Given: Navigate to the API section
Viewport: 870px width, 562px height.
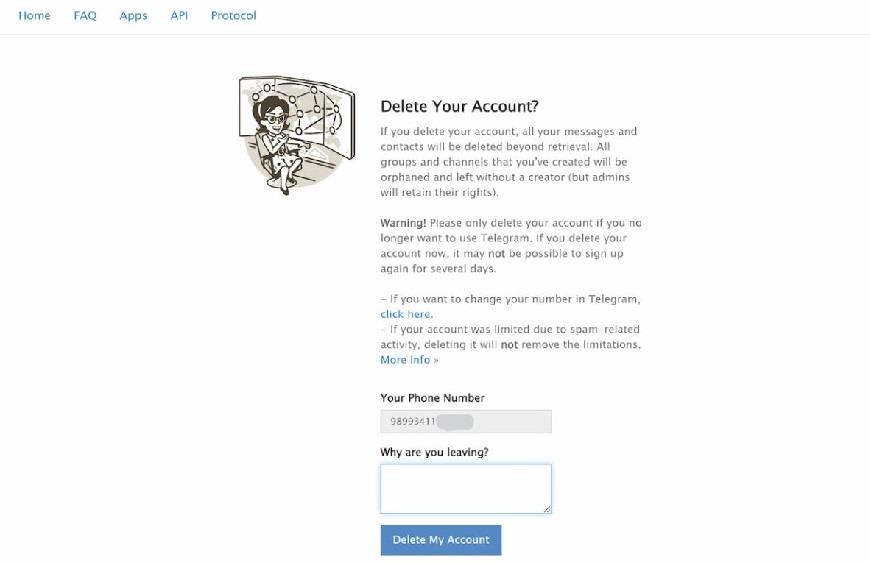Looking at the screenshot, I should click(179, 16).
